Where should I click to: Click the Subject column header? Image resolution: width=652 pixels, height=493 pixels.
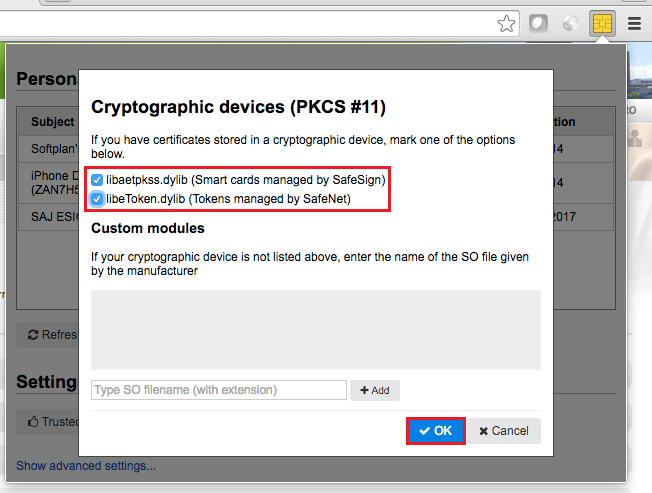coord(52,122)
